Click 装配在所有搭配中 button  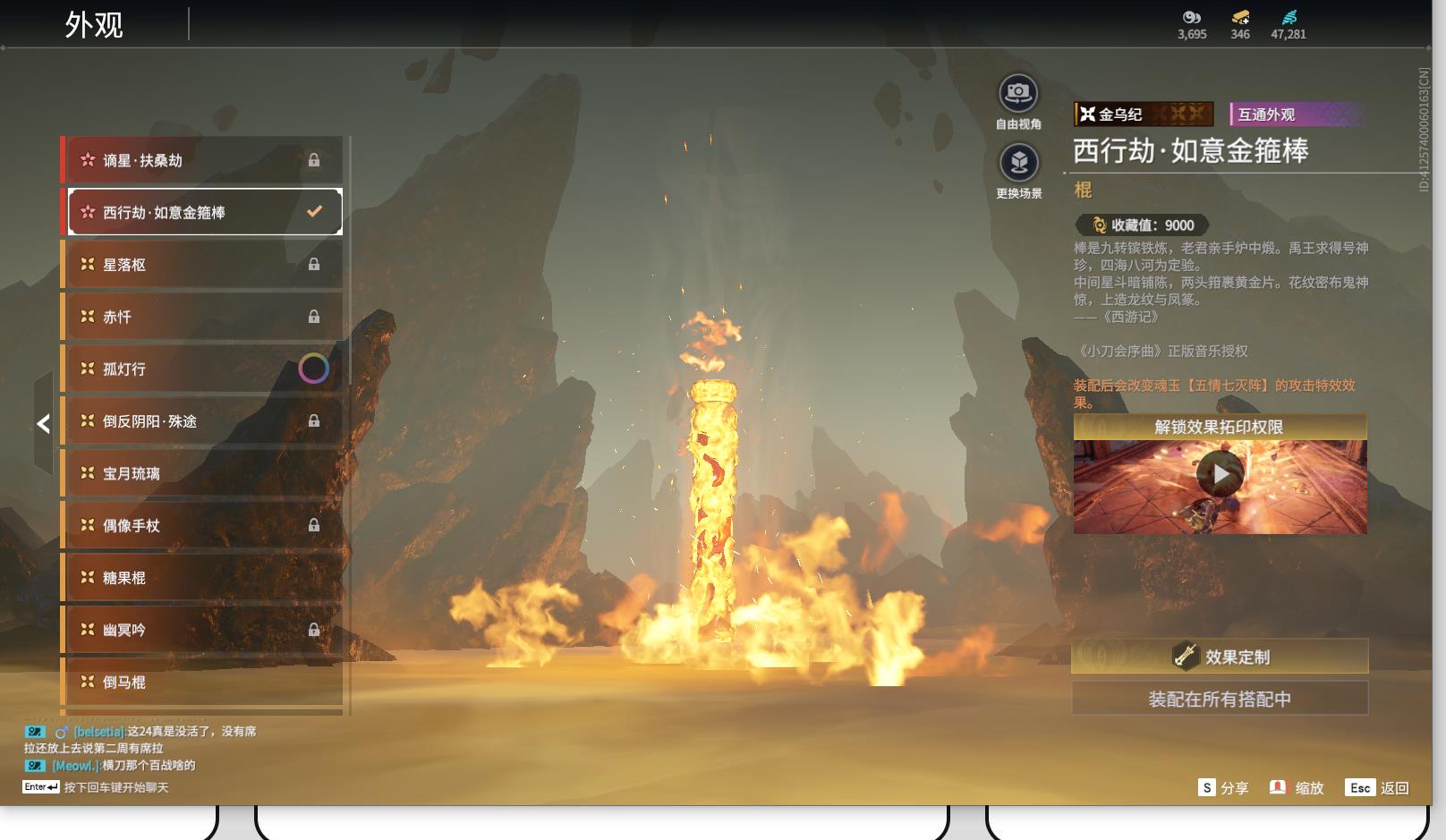(x=1220, y=699)
